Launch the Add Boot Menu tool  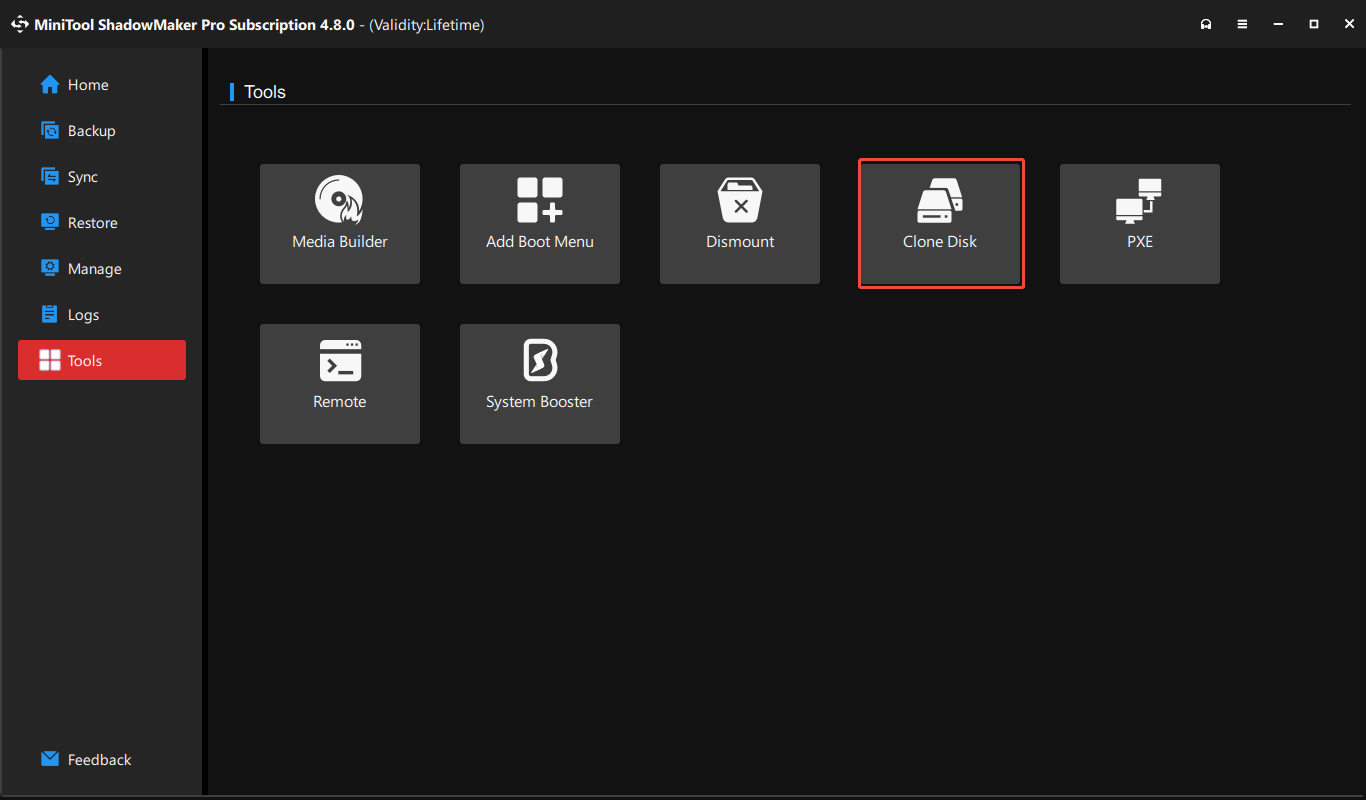539,223
